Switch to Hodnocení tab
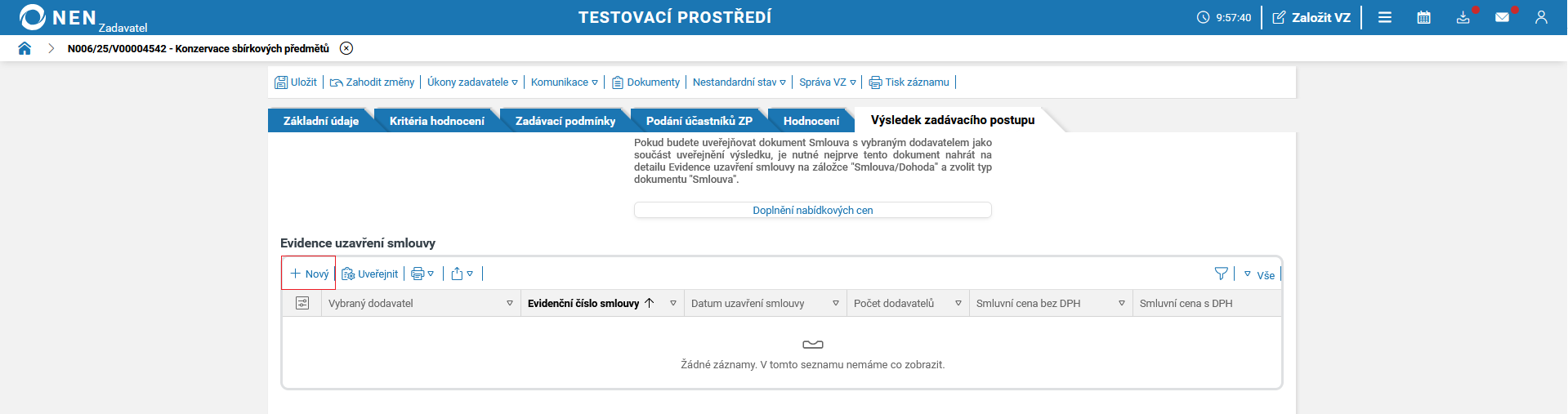Image resolution: width=1568 pixels, height=414 pixels. 811,120
